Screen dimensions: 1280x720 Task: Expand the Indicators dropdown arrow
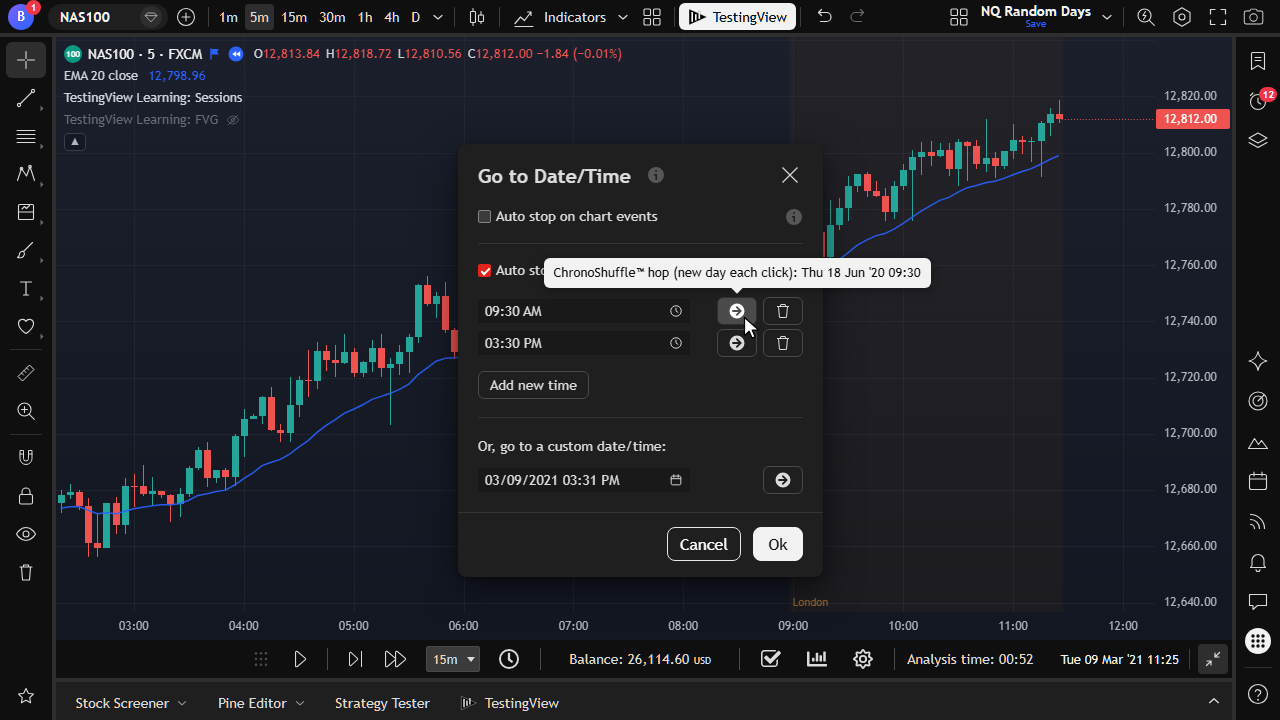[623, 17]
